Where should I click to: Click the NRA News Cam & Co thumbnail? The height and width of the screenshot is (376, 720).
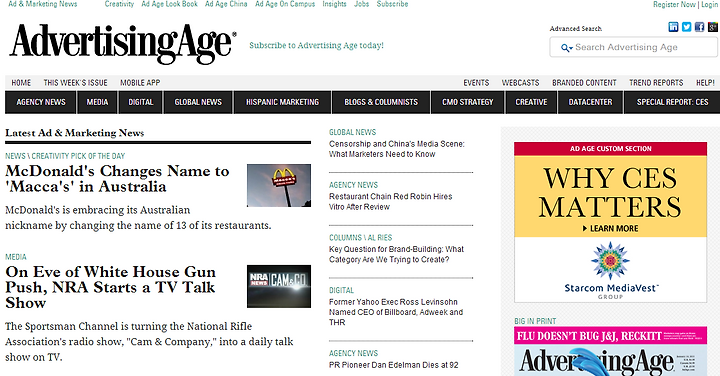(x=279, y=286)
